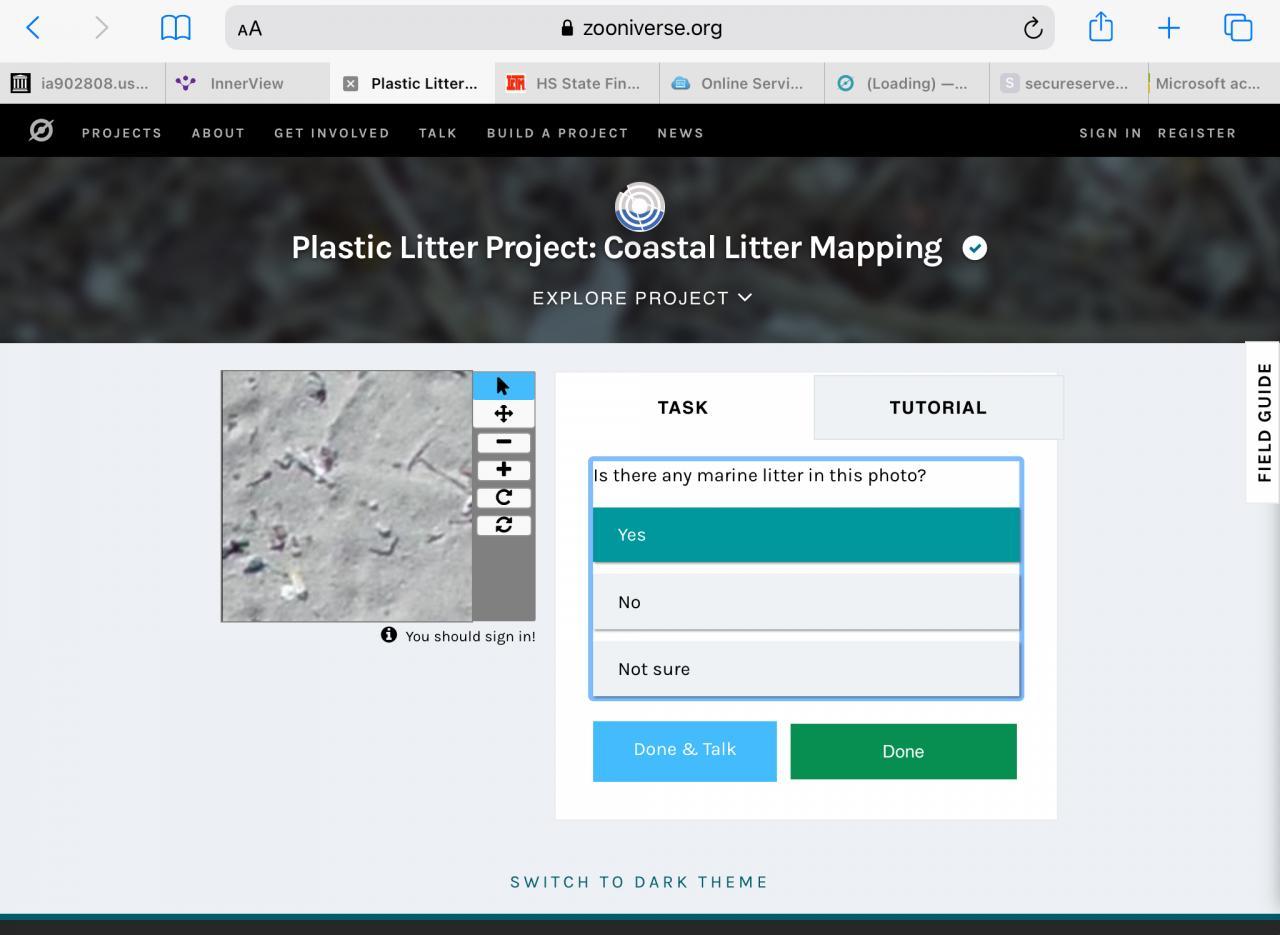1280x935 pixels.
Task: Open the TUTORIAL tab
Action: [x=938, y=407]
